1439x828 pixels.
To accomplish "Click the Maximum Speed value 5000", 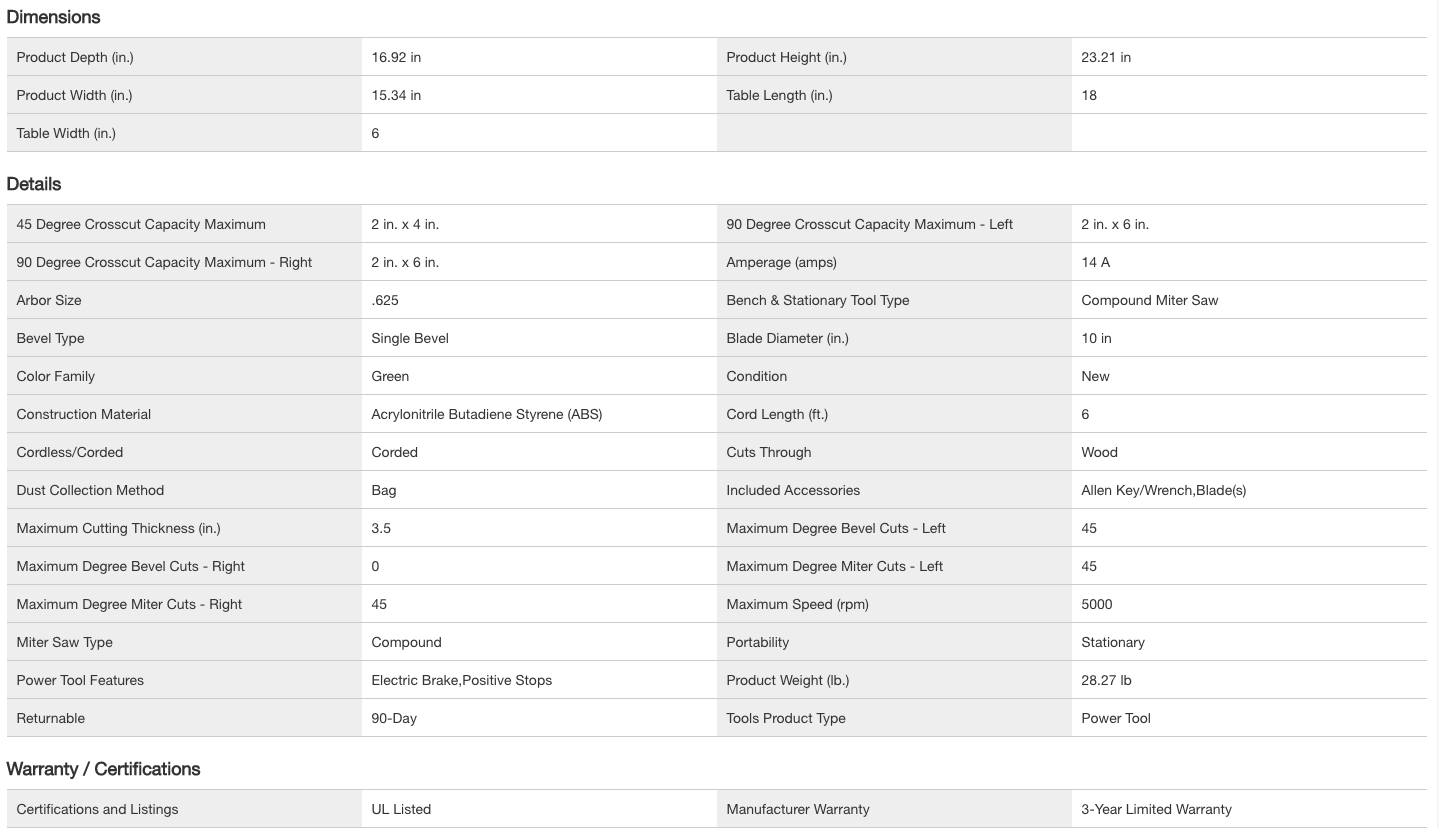I will point(1096,604).
